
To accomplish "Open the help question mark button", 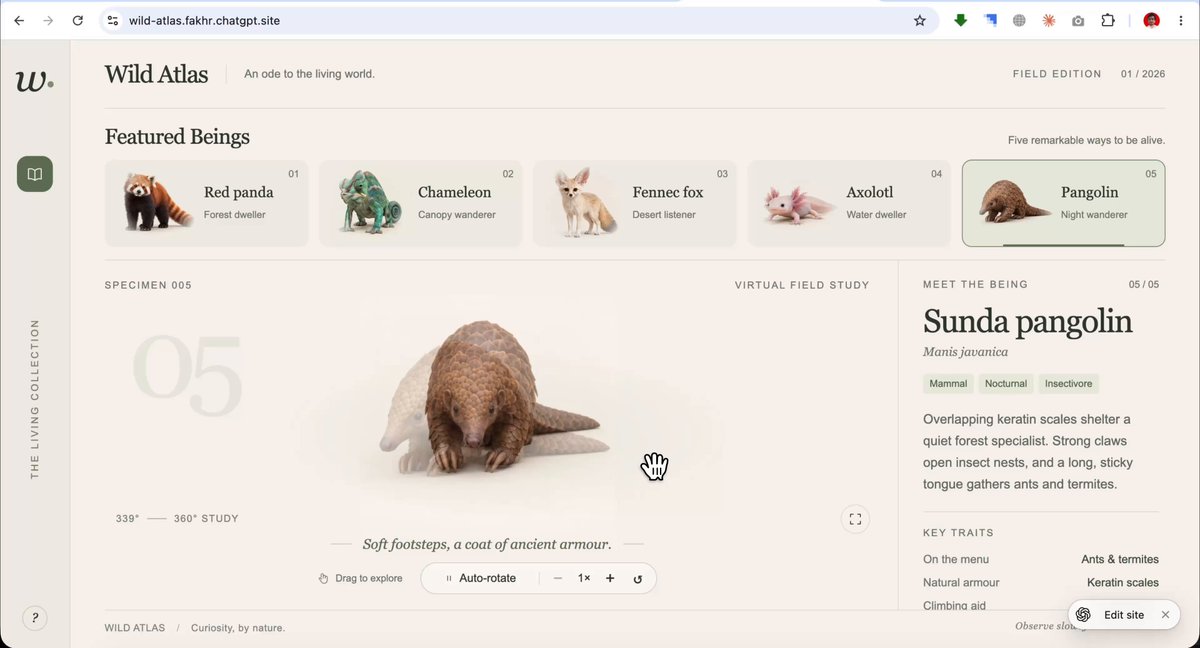I will [x=35, y=618].
